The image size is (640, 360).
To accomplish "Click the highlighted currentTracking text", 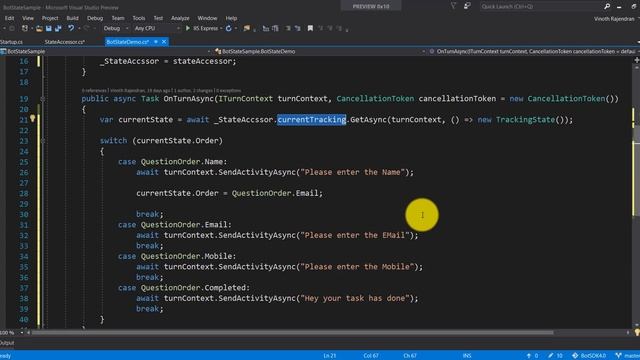I will tap(311, 120).
